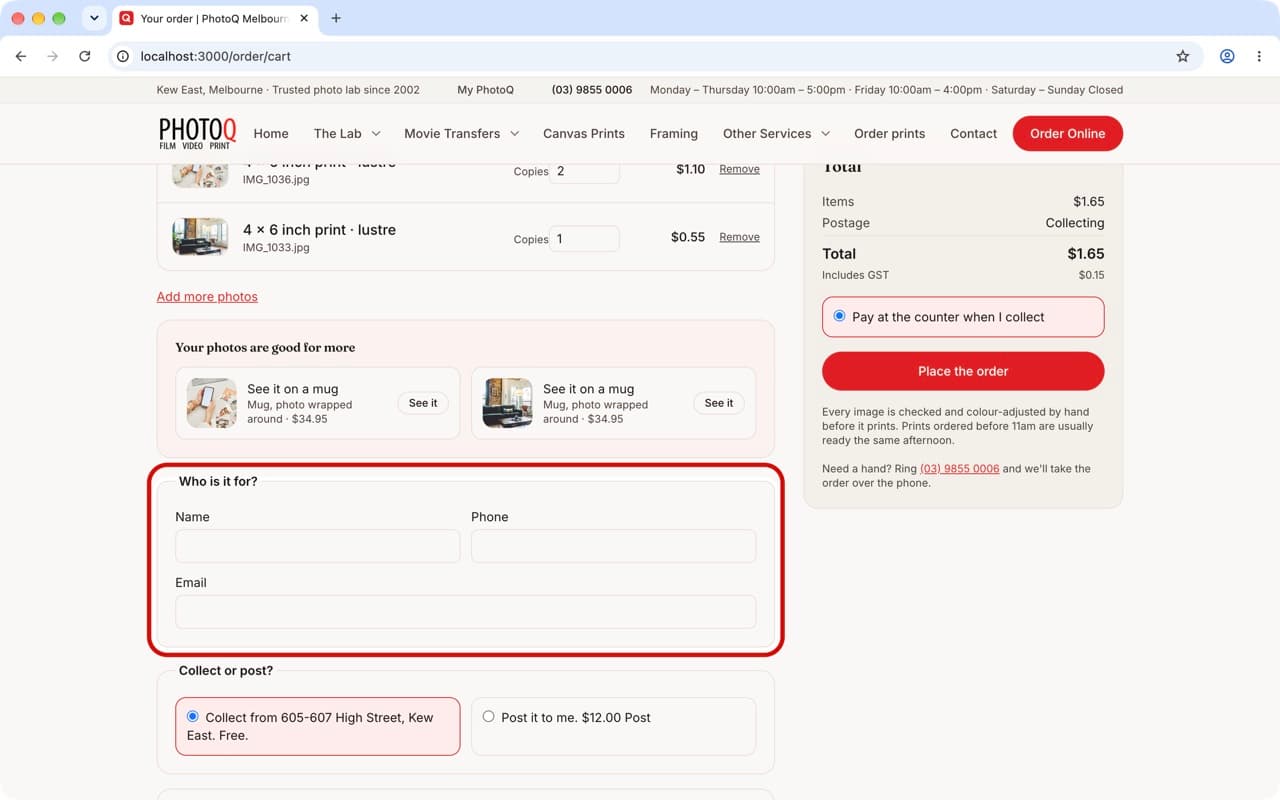1280x800 pixels.
Task: Click the (03) 9855 0006 link under Need a hand
Action: point(959,468)
